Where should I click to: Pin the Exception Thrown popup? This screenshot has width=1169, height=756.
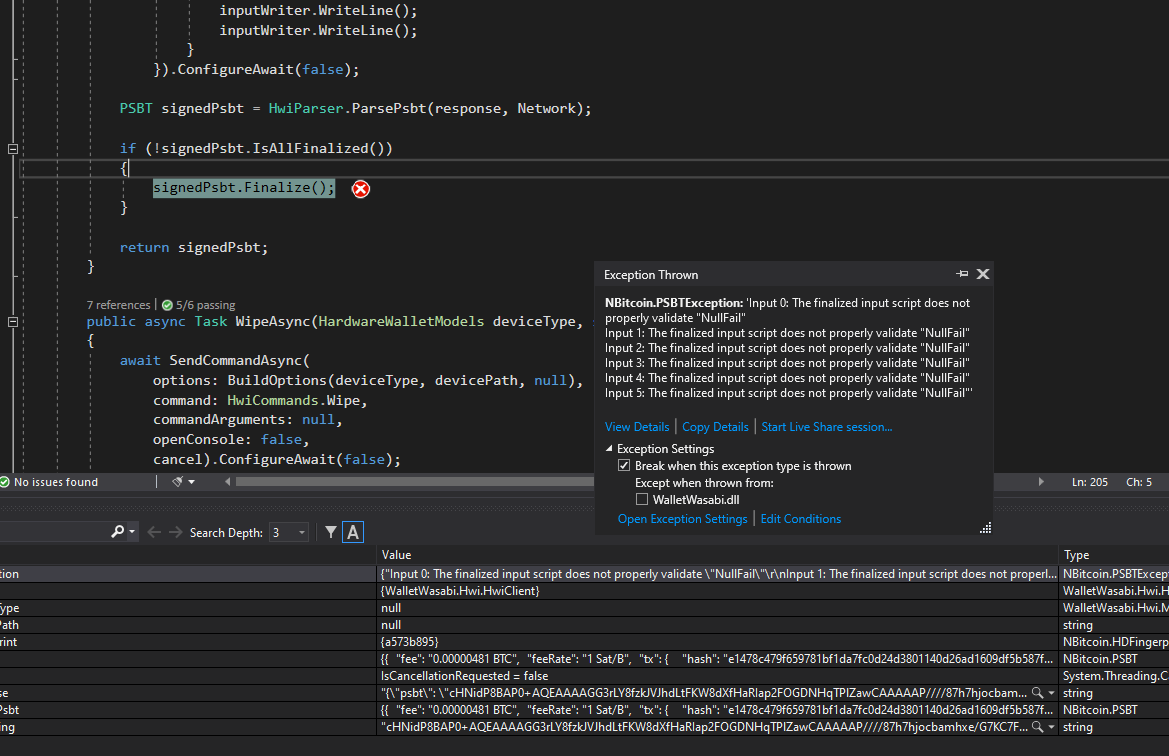click(x=962, y=274)
